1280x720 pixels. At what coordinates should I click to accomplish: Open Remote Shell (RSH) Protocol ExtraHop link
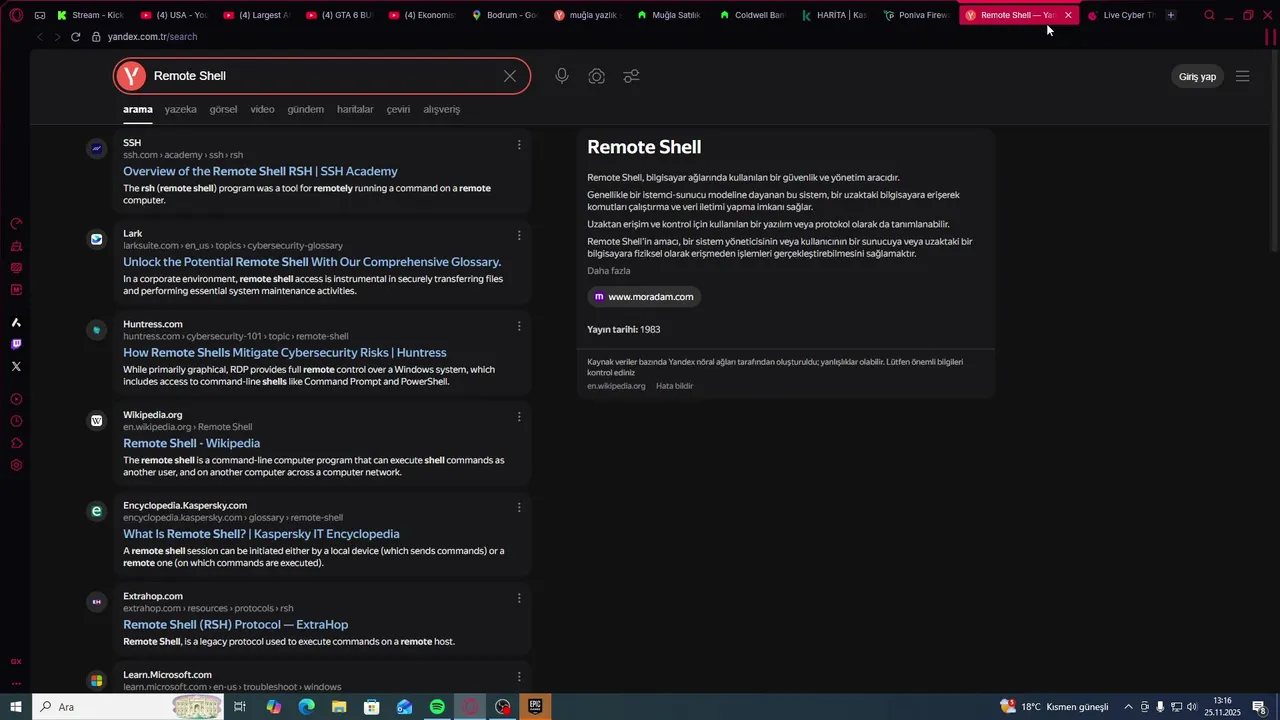coord(235,625)
